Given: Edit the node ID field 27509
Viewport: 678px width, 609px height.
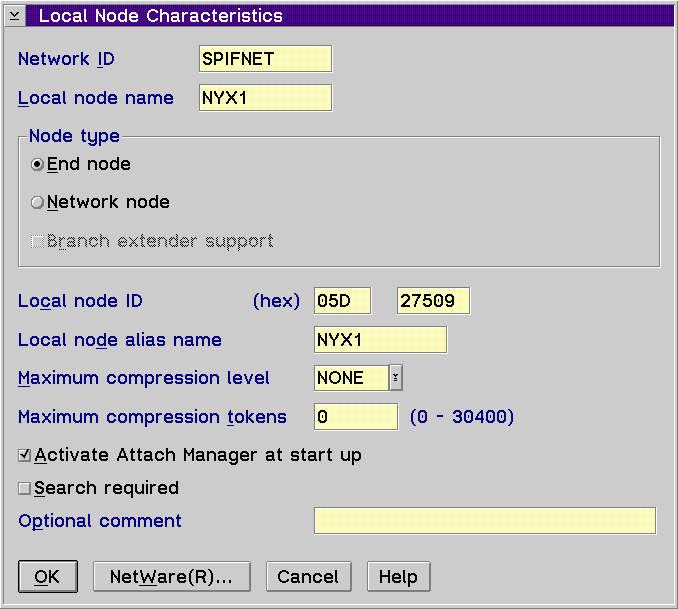Looking at the screenshot, I should point(433,301).
